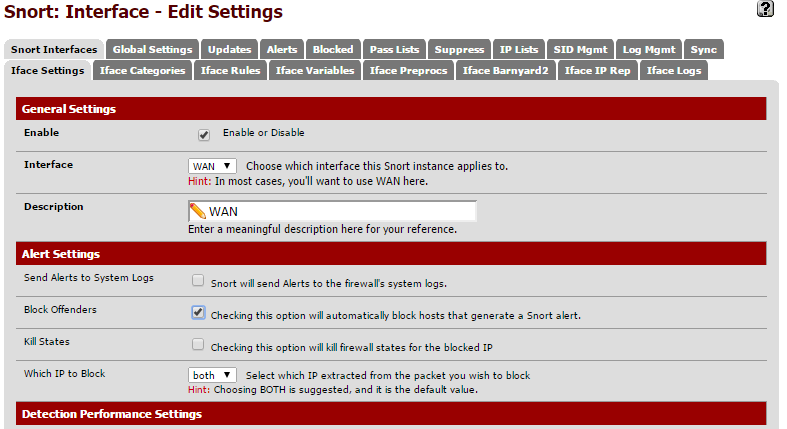Click the 'Which IP to Block' label

click(x=64, y=374)
